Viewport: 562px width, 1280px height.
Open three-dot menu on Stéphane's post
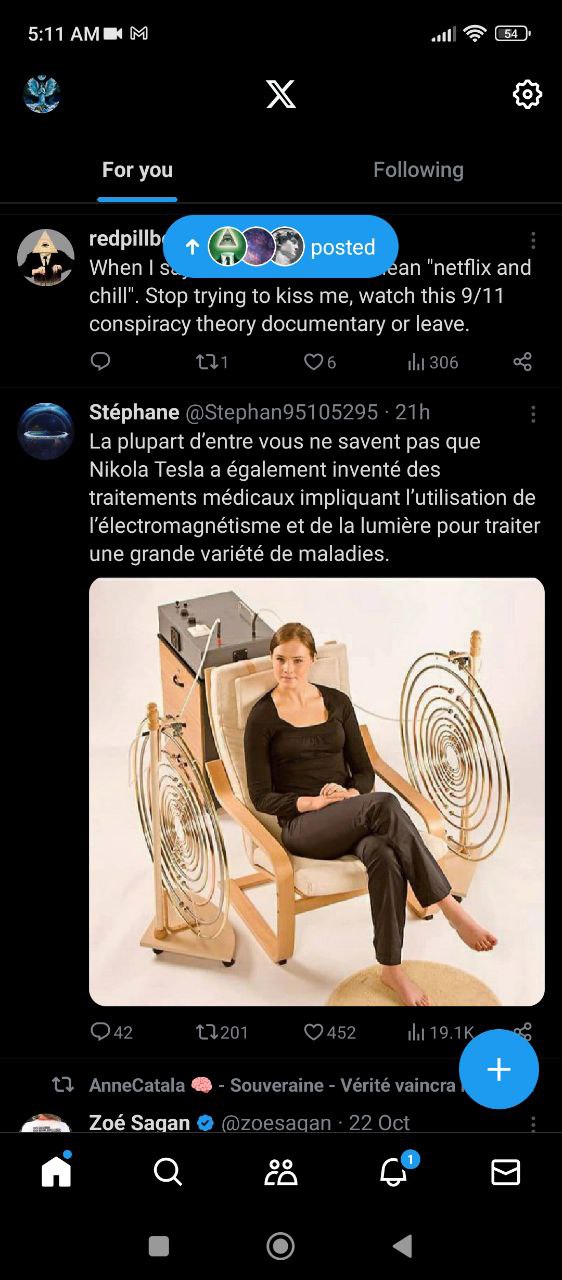click(x=533, y=414)
